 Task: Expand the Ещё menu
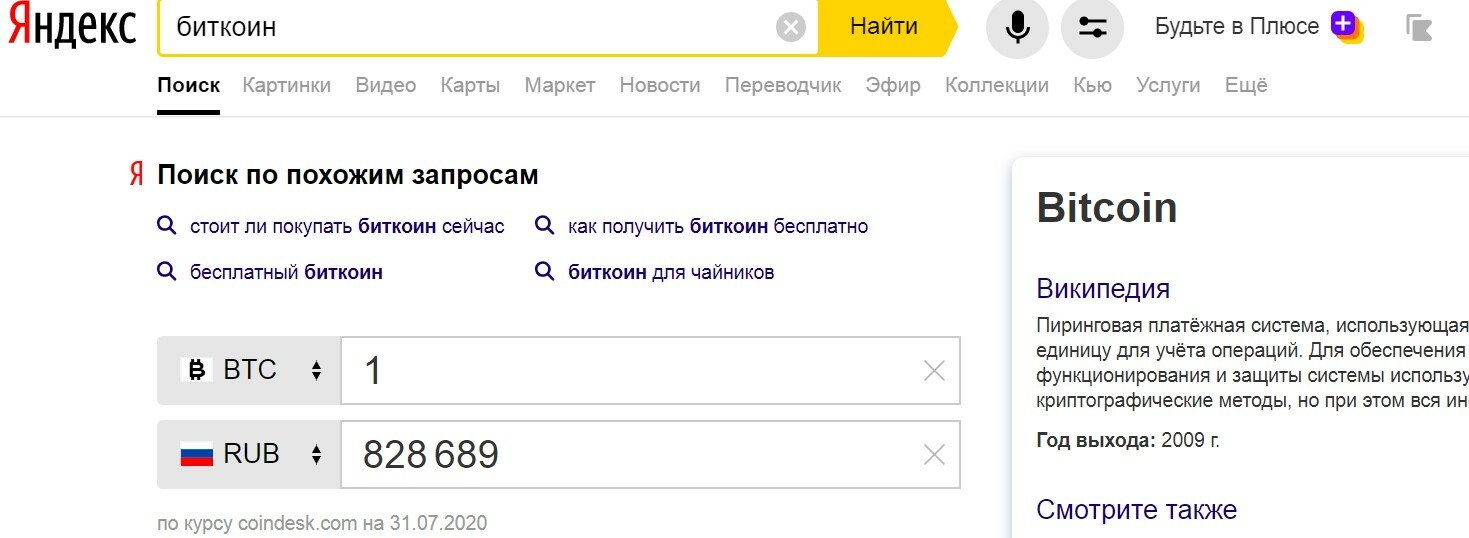click(1246, 86)
